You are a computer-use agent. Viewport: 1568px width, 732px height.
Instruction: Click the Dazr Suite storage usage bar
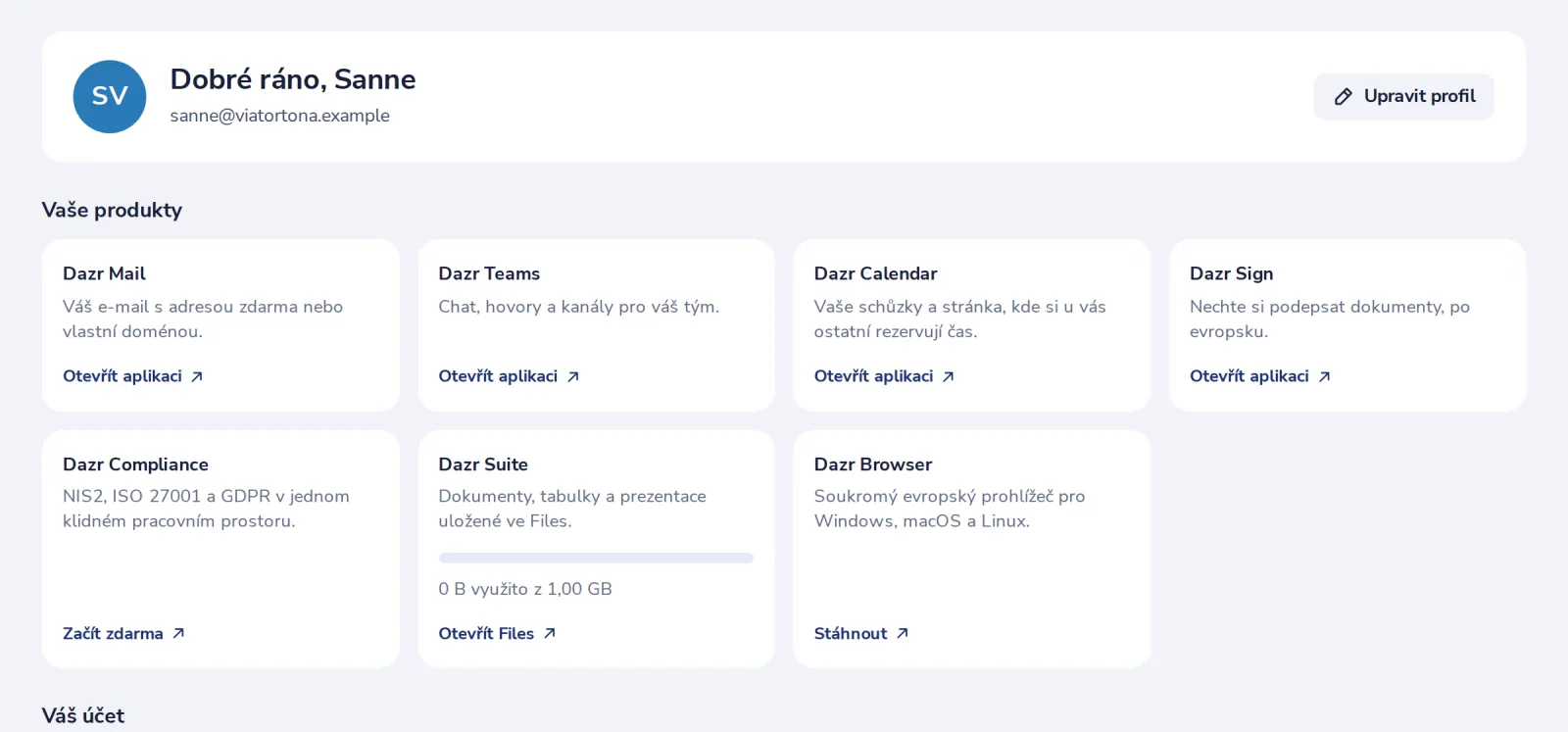[596, 559]
